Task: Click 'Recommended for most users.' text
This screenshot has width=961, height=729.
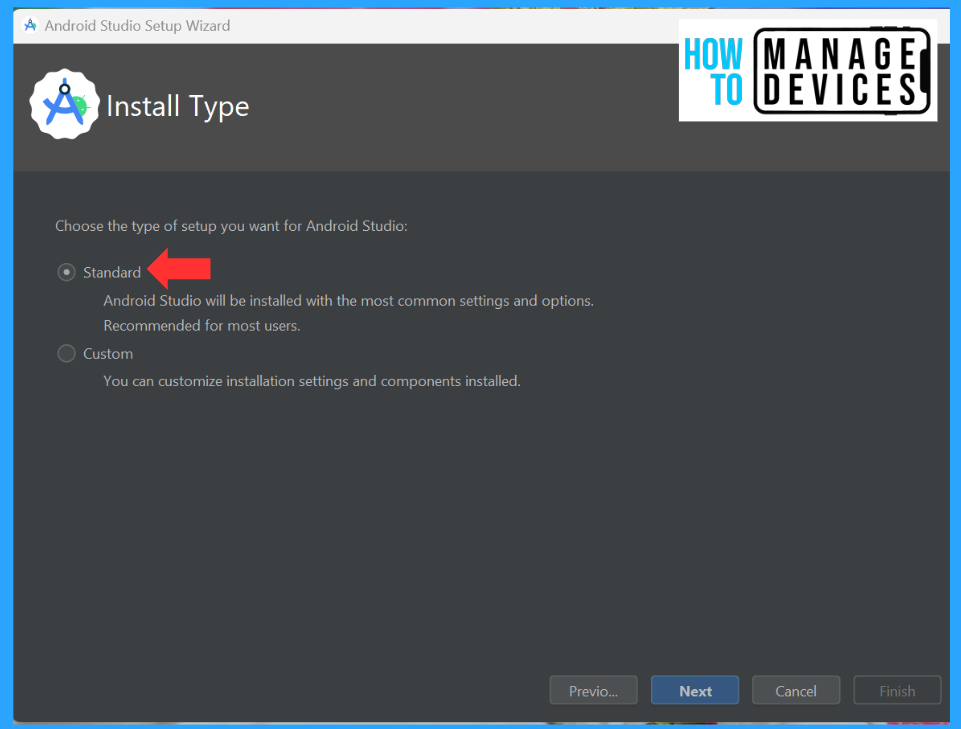Action: tap(202, 326)
